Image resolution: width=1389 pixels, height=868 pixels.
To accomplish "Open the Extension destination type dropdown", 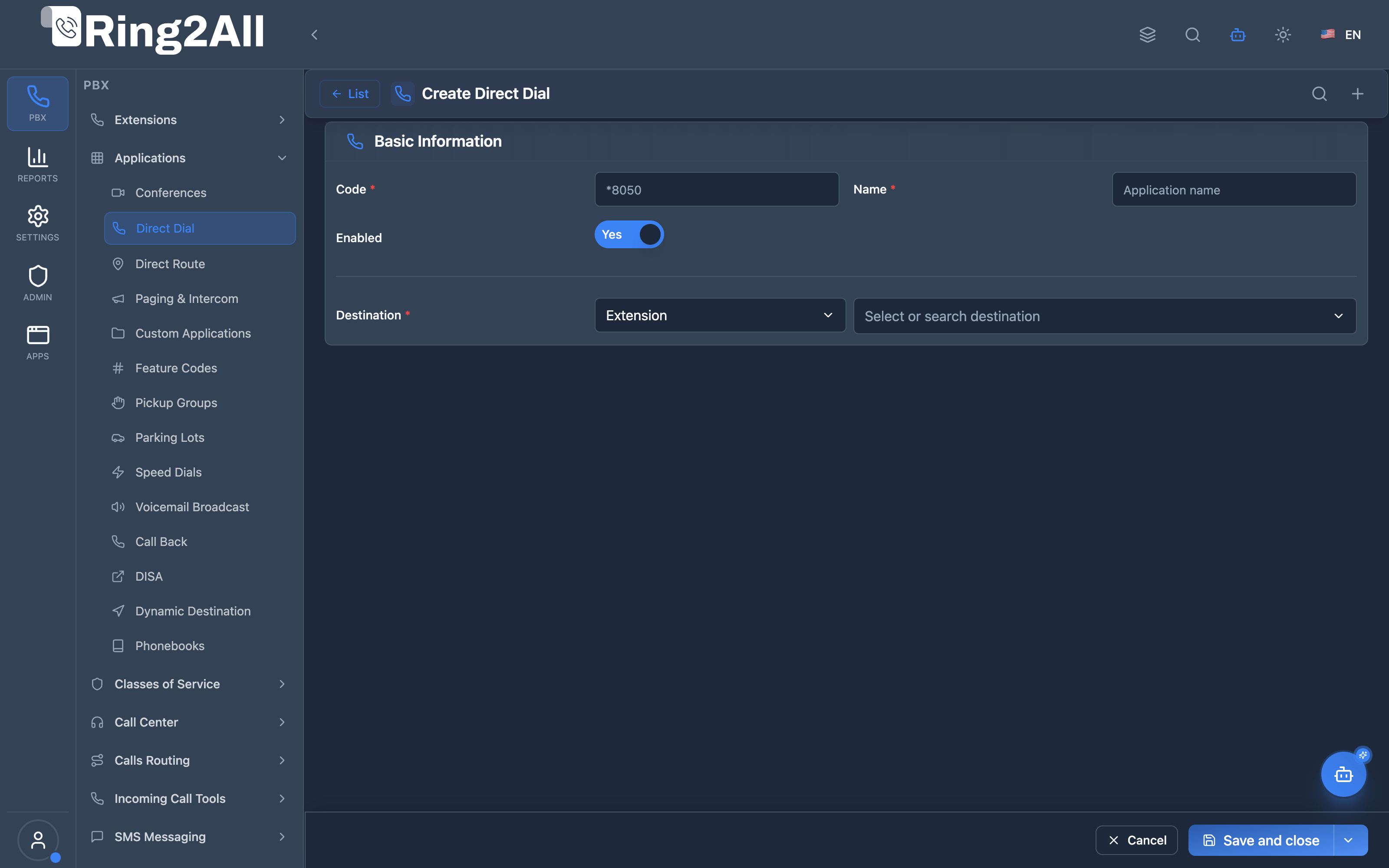I will coord(720,315).
